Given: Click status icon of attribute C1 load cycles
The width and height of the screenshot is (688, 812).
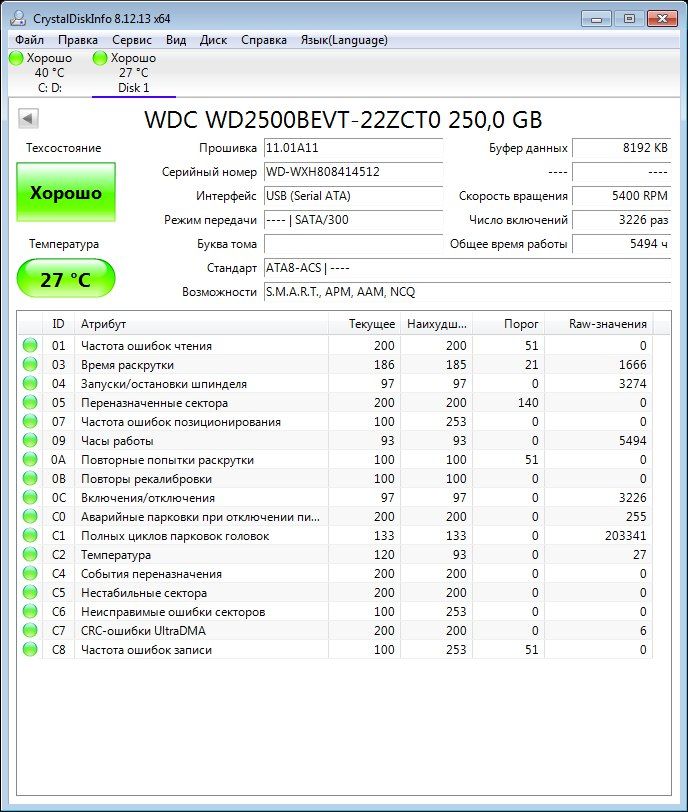Looking at the screenshot, I should click(x=30, y=535).
